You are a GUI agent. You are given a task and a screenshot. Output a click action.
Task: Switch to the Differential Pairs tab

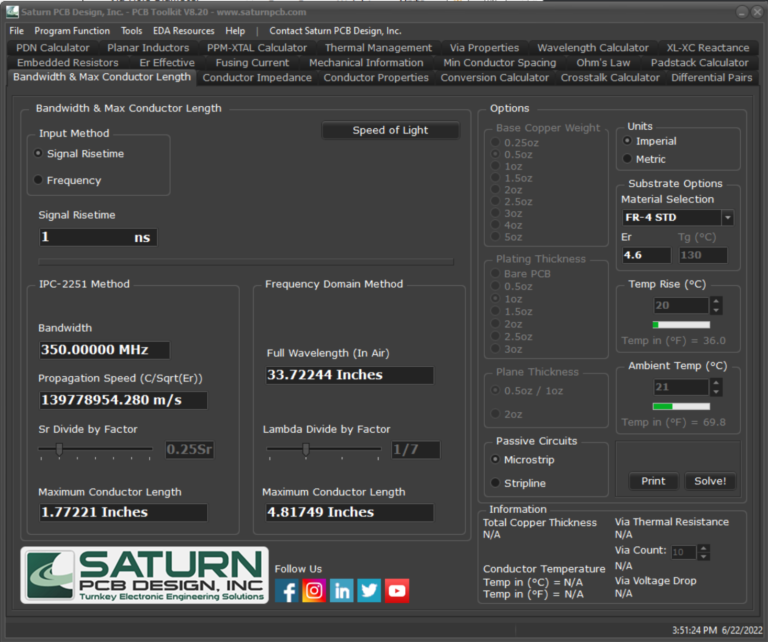point(711,77)
